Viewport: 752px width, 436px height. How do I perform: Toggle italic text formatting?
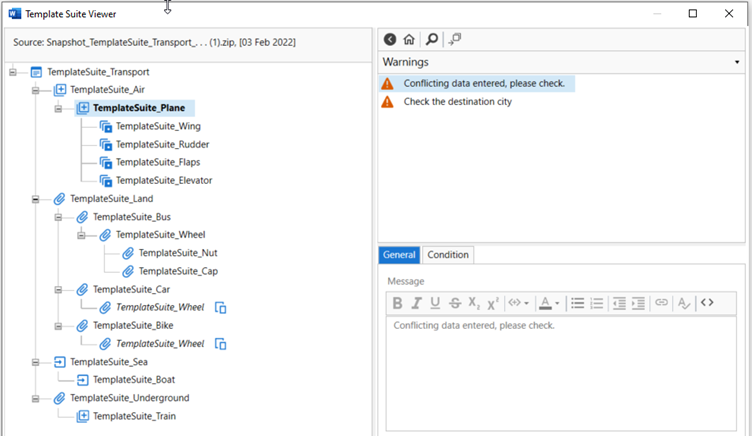[x=416, y=303]
